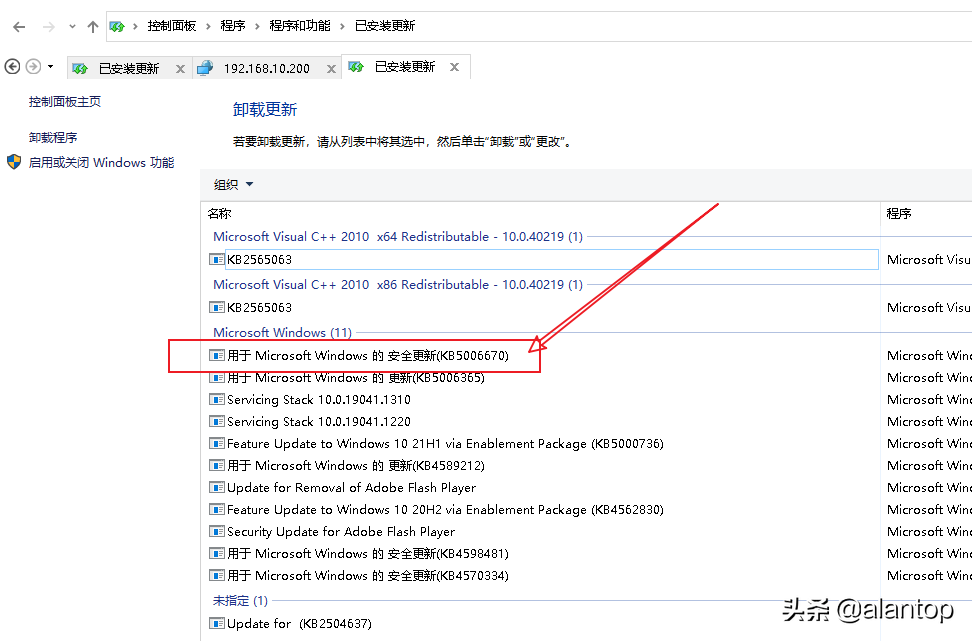972x641 pixels.
Task: Switch to the first 已安装更新 tab
Action: point(129,68)
